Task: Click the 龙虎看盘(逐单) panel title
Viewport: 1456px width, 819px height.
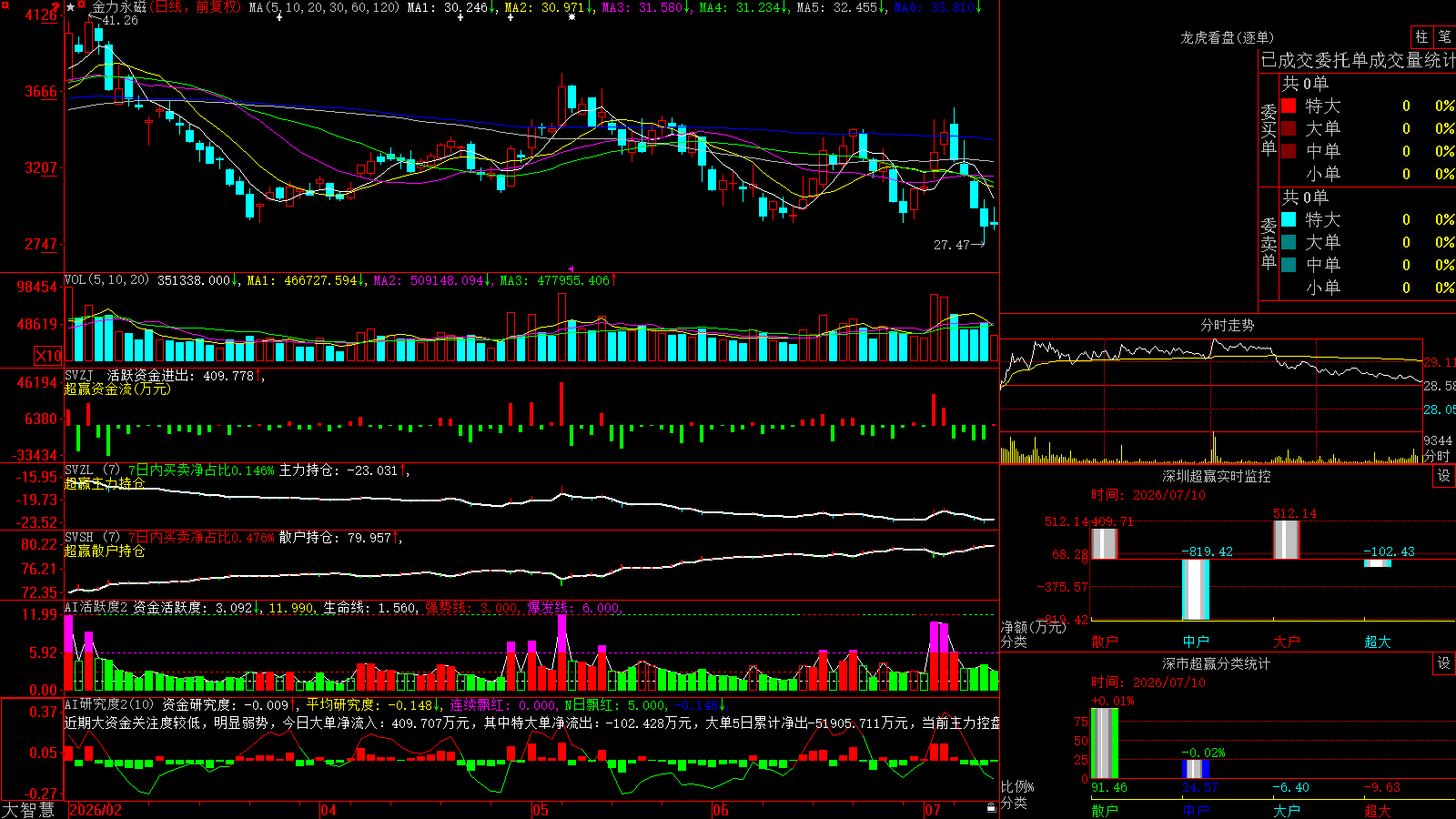Action: point(1227,37)
